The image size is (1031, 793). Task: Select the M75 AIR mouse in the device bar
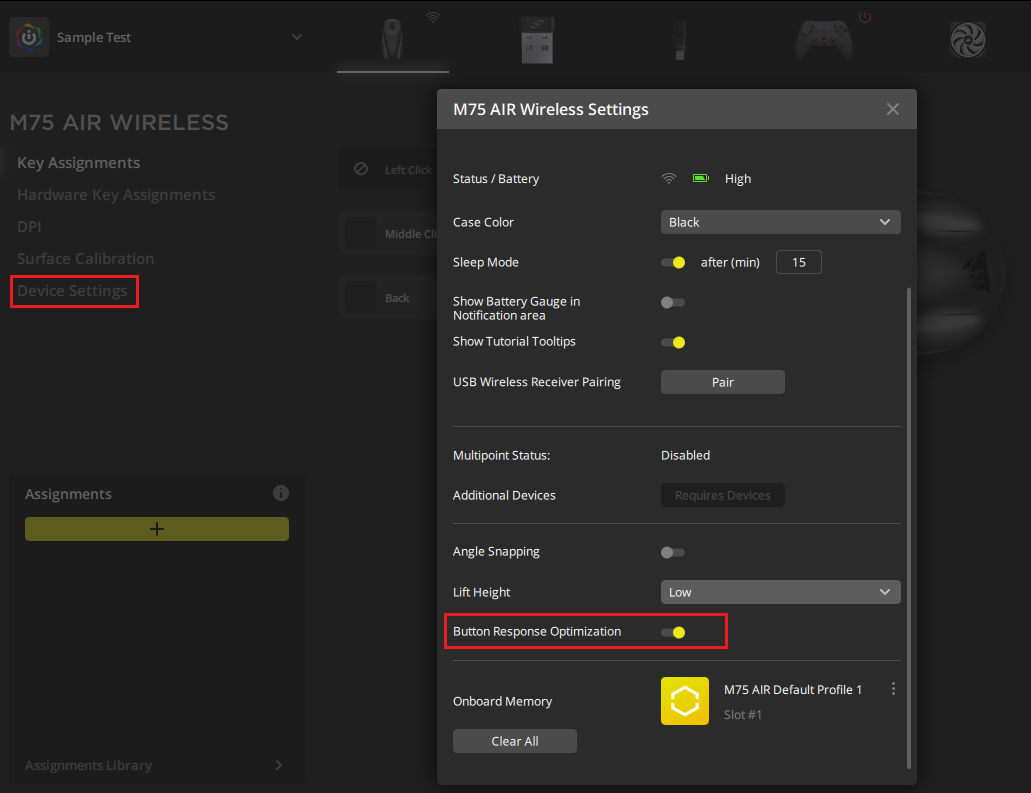[x=392, y=40]
